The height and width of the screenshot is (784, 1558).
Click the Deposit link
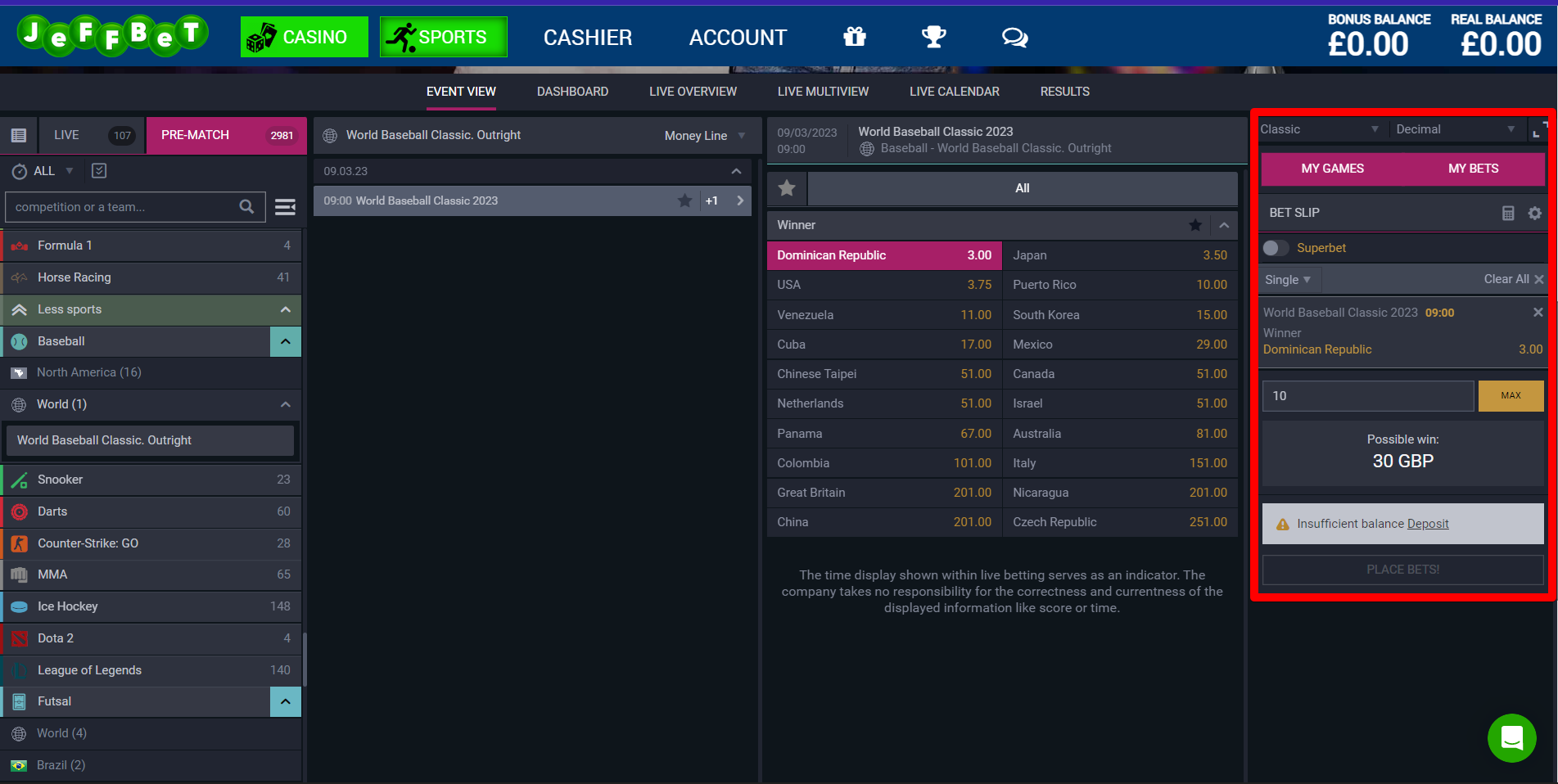tap(1428, 524)
